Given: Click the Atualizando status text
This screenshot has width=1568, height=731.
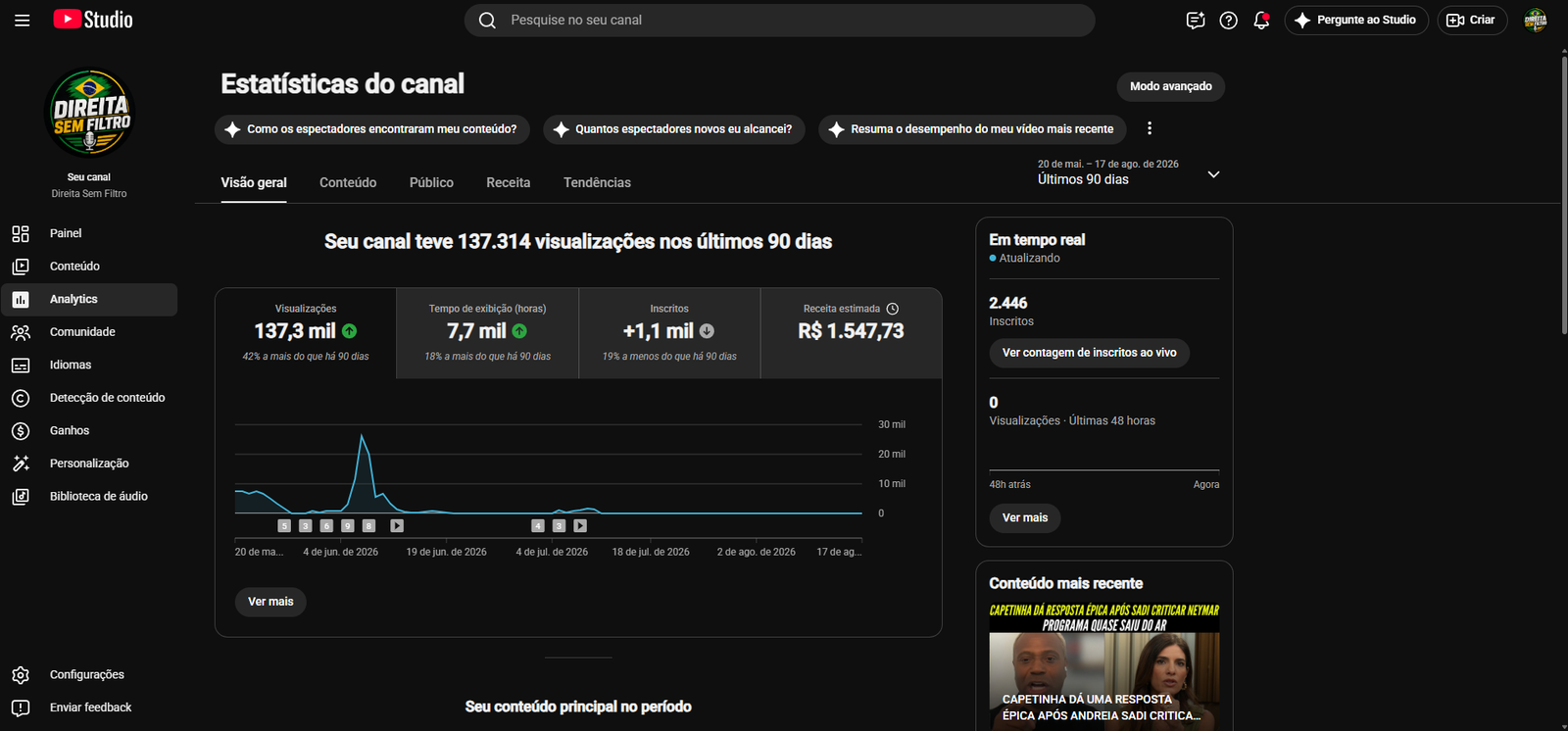Looking at the screenshot, I should pyautogui.click(x=1030, y=258).
